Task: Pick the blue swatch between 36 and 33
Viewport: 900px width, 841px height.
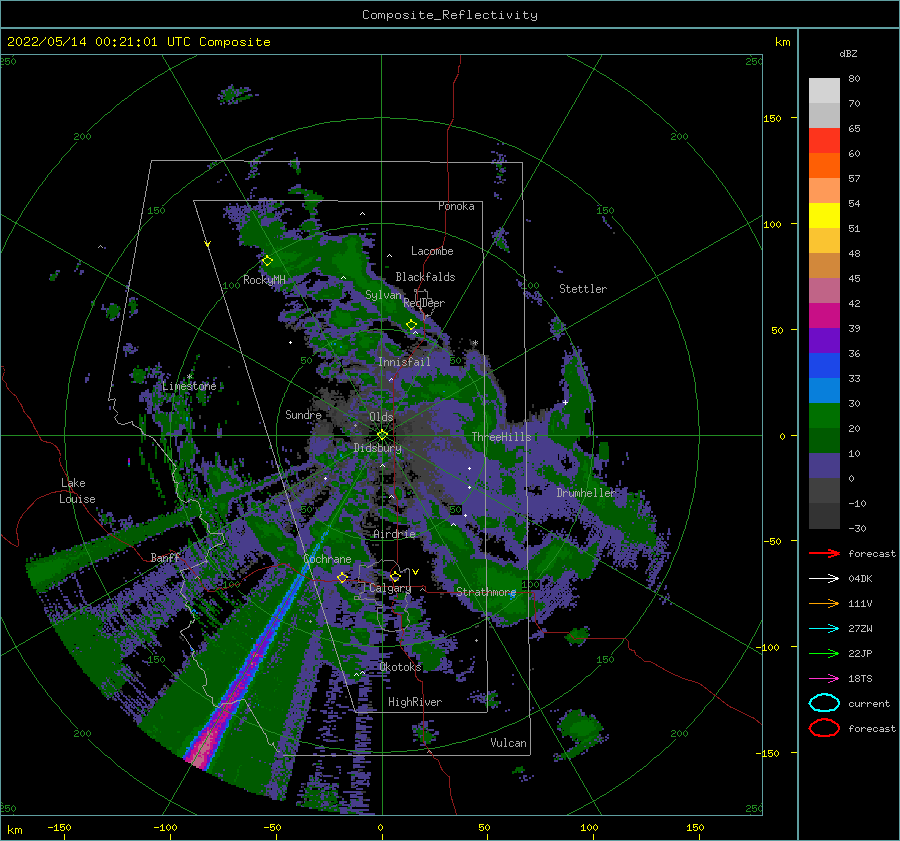Action: pos(824,365)
